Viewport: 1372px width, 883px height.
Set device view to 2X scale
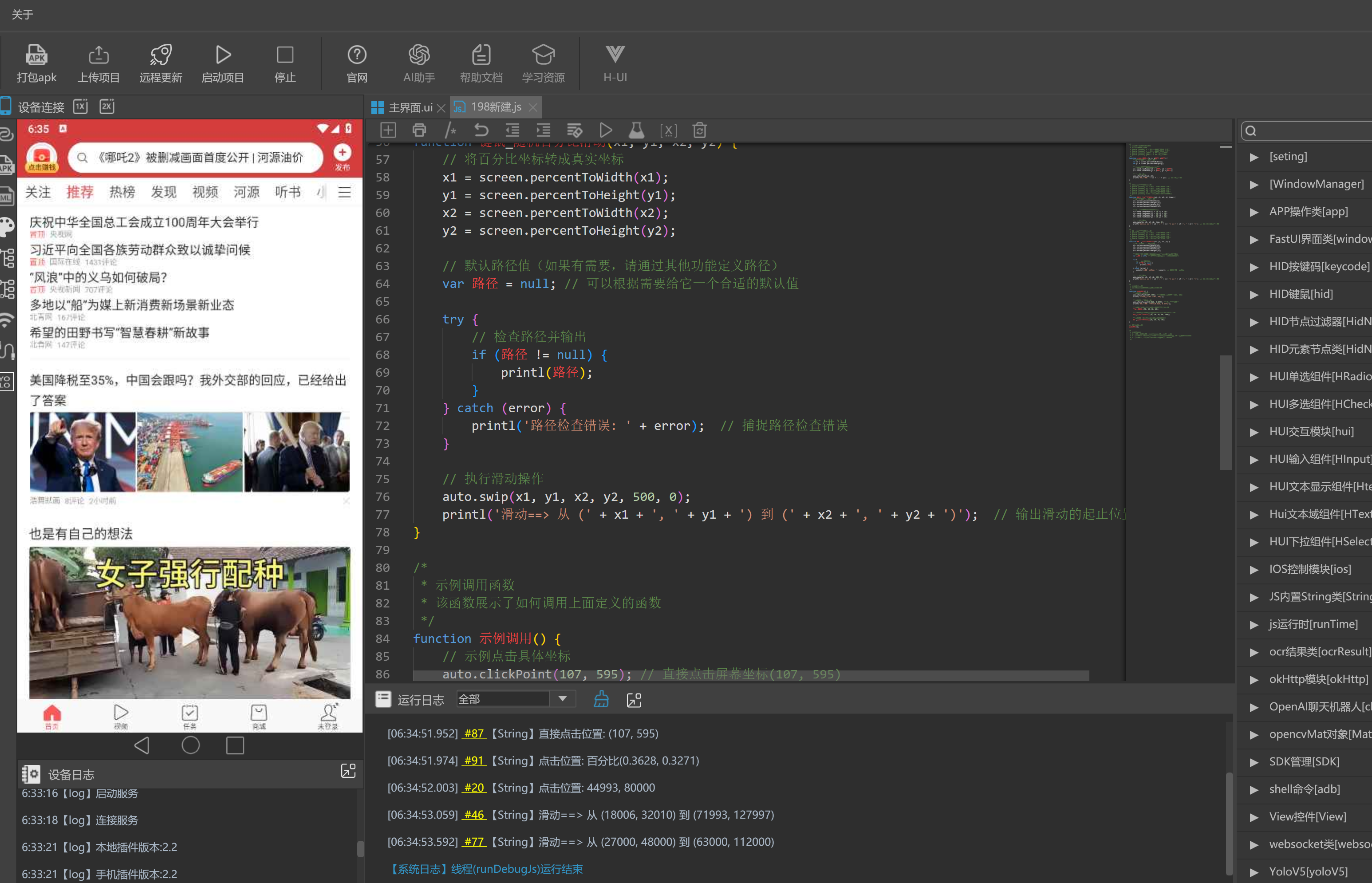[x=107, y=106]
